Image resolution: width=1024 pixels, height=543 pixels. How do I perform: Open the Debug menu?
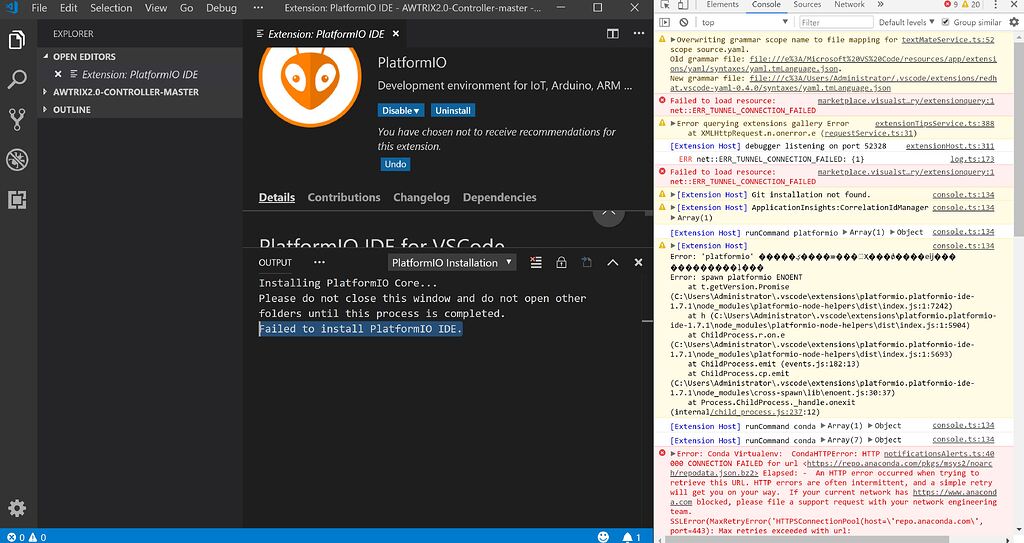coord(221,8)
